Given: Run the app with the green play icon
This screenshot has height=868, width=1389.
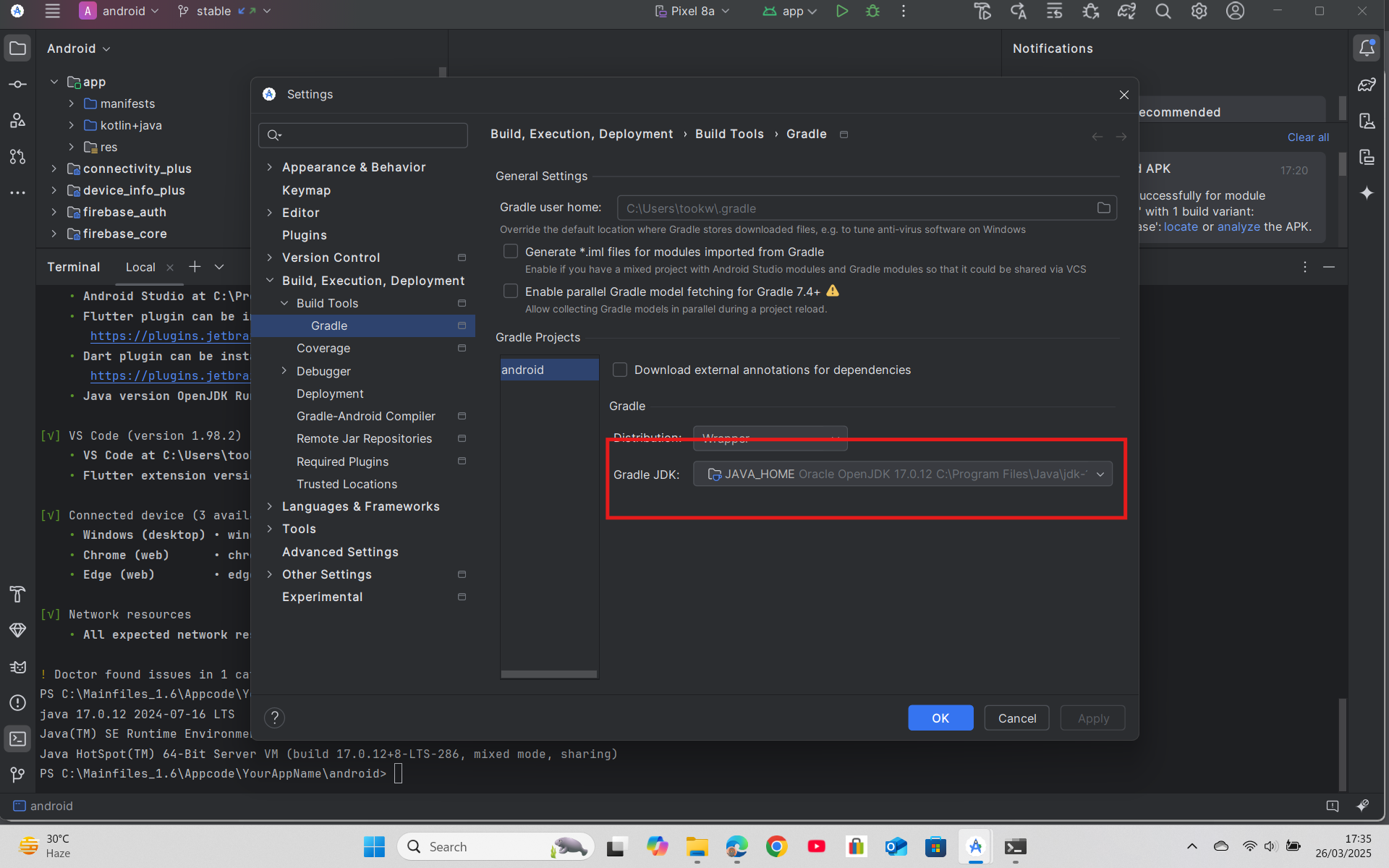Looking at the screenshot, I should pyautogui.click(x=842, y=11).
